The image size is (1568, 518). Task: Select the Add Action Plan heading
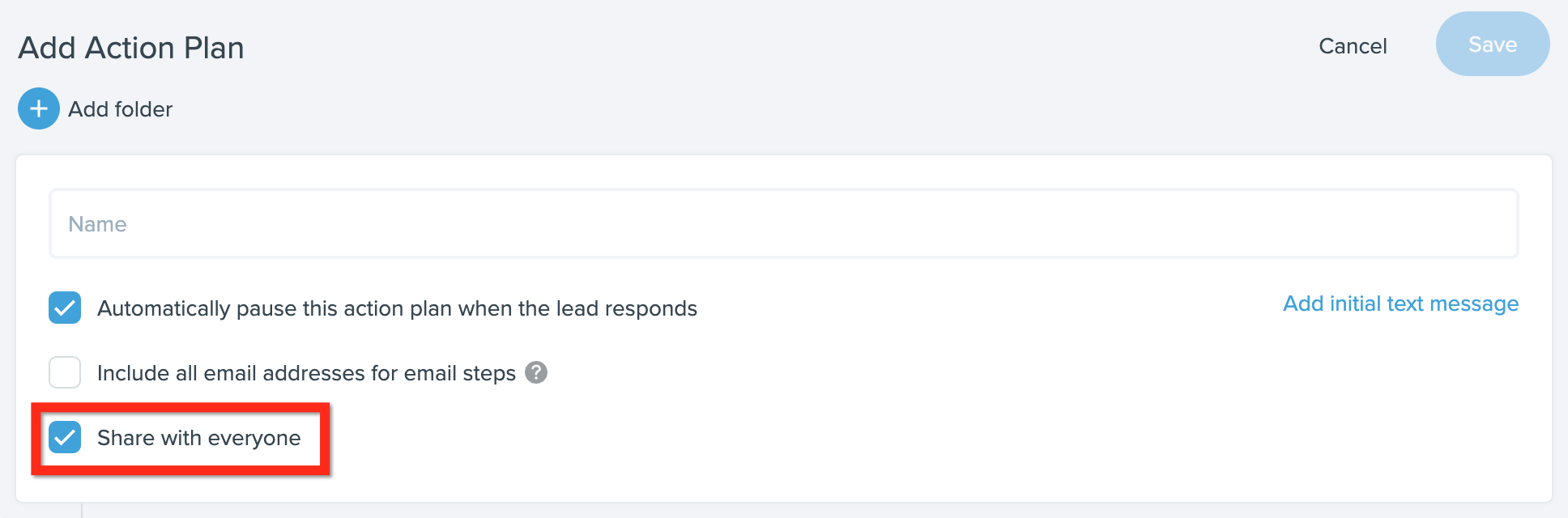131,48
